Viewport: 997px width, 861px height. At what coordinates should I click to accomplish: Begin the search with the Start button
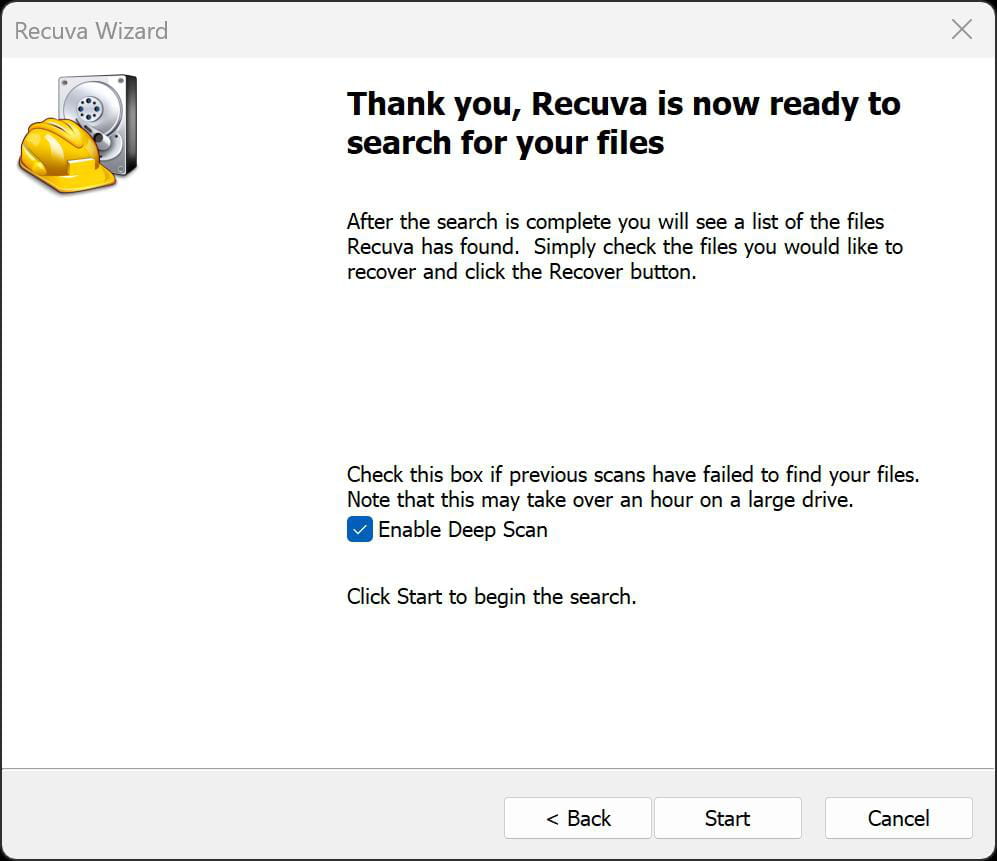[727, 818]
